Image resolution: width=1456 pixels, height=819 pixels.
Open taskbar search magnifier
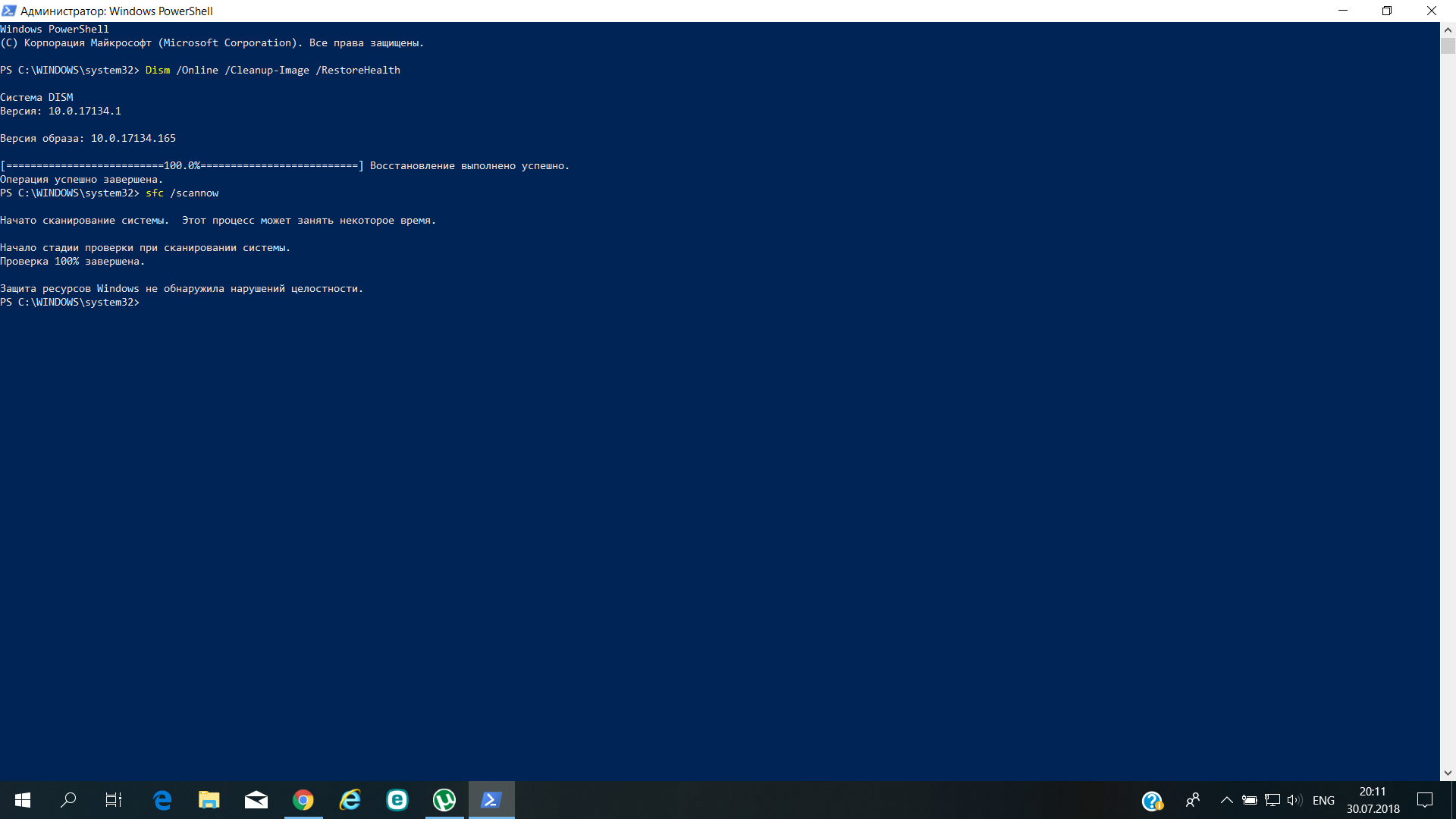pyautogui.click(x=68, y=800)
